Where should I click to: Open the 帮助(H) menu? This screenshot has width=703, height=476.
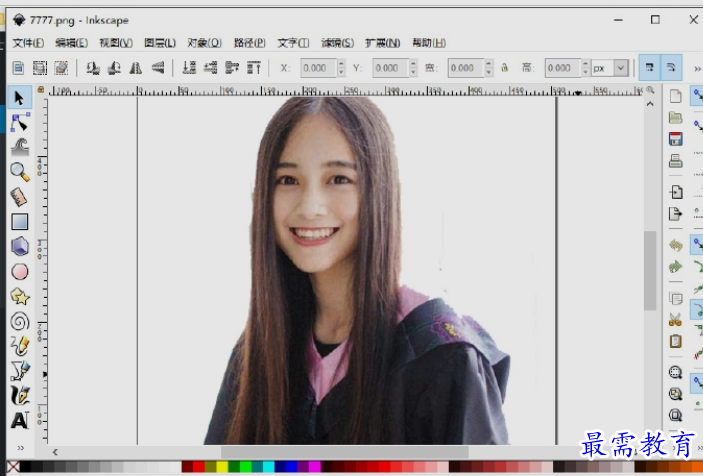tap(429, 43)
